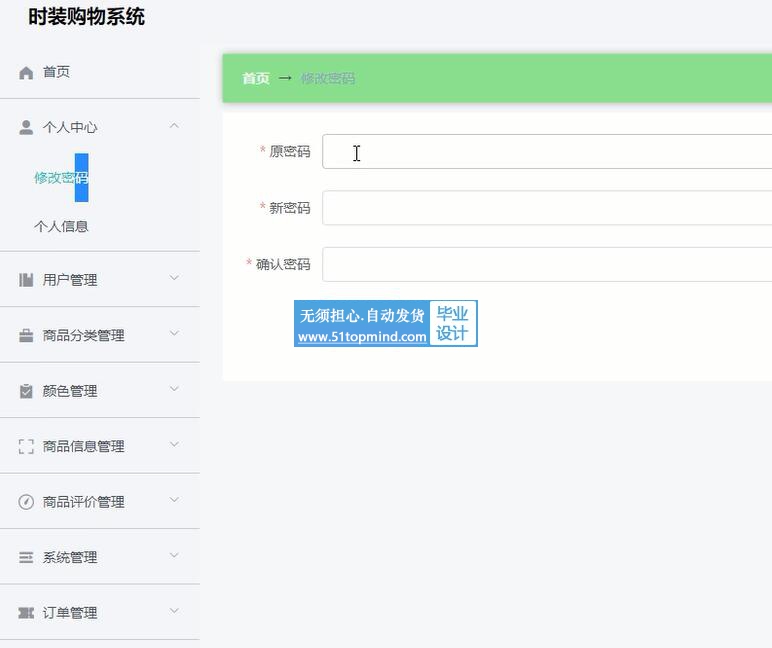Open the 修改密码 submenu item
The height and width of the screenshot is (648, 772).
click(61, 178)
